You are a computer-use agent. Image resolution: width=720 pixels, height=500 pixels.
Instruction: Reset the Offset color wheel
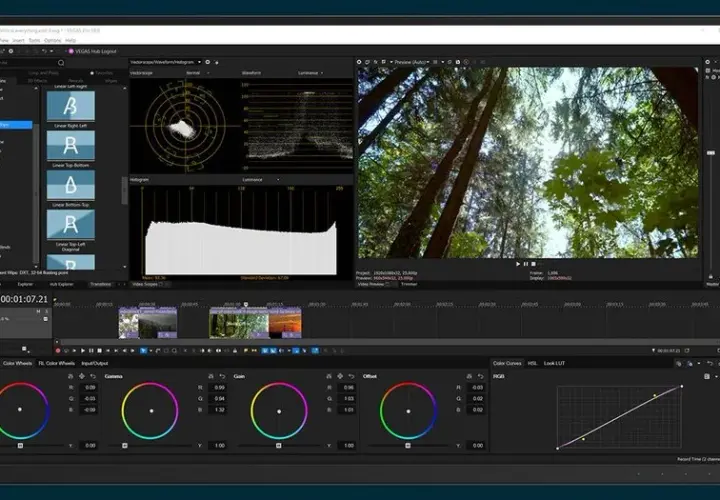(481, 376)
